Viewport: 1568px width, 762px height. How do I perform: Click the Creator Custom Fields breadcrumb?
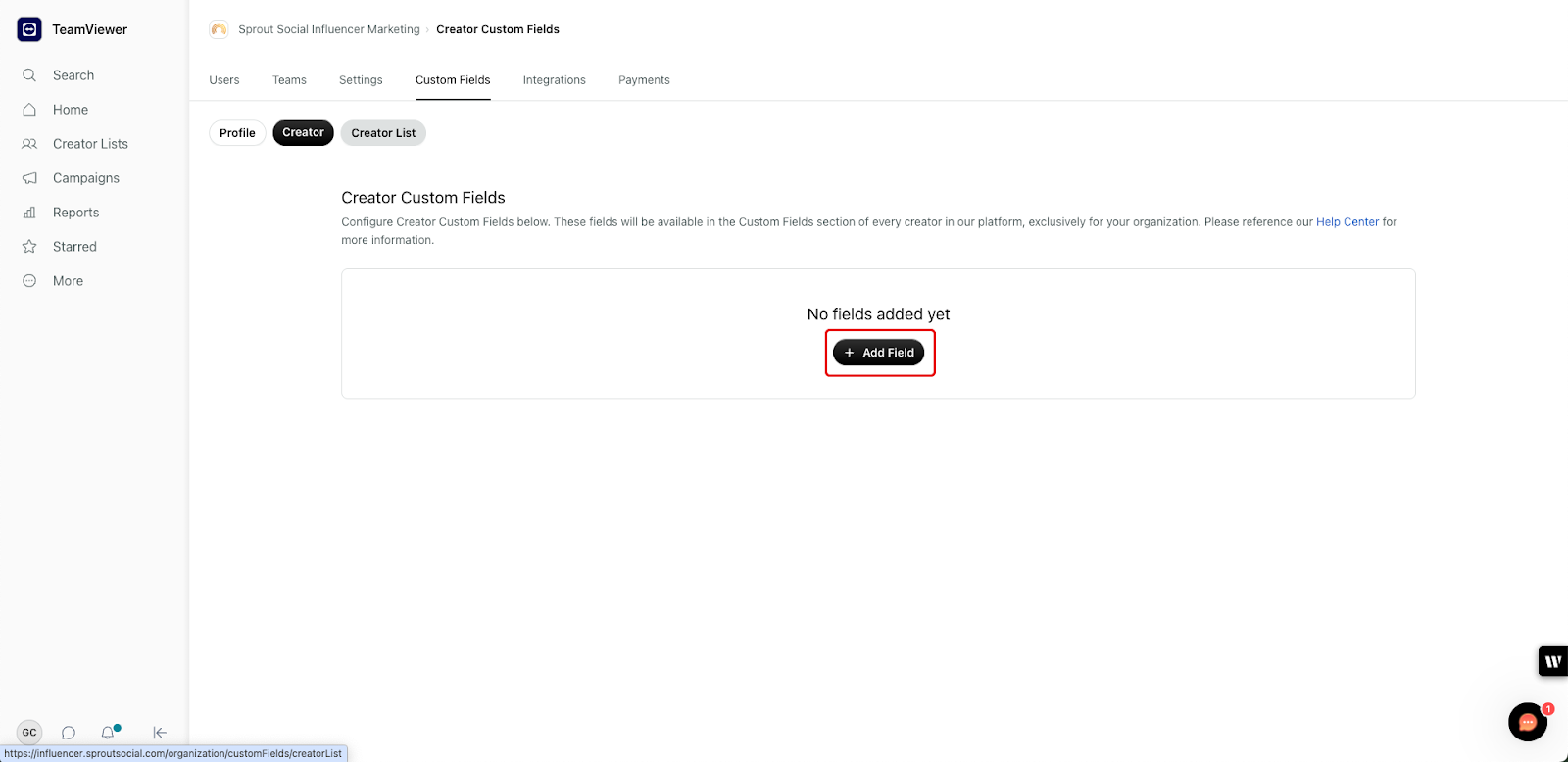(498, 29)
